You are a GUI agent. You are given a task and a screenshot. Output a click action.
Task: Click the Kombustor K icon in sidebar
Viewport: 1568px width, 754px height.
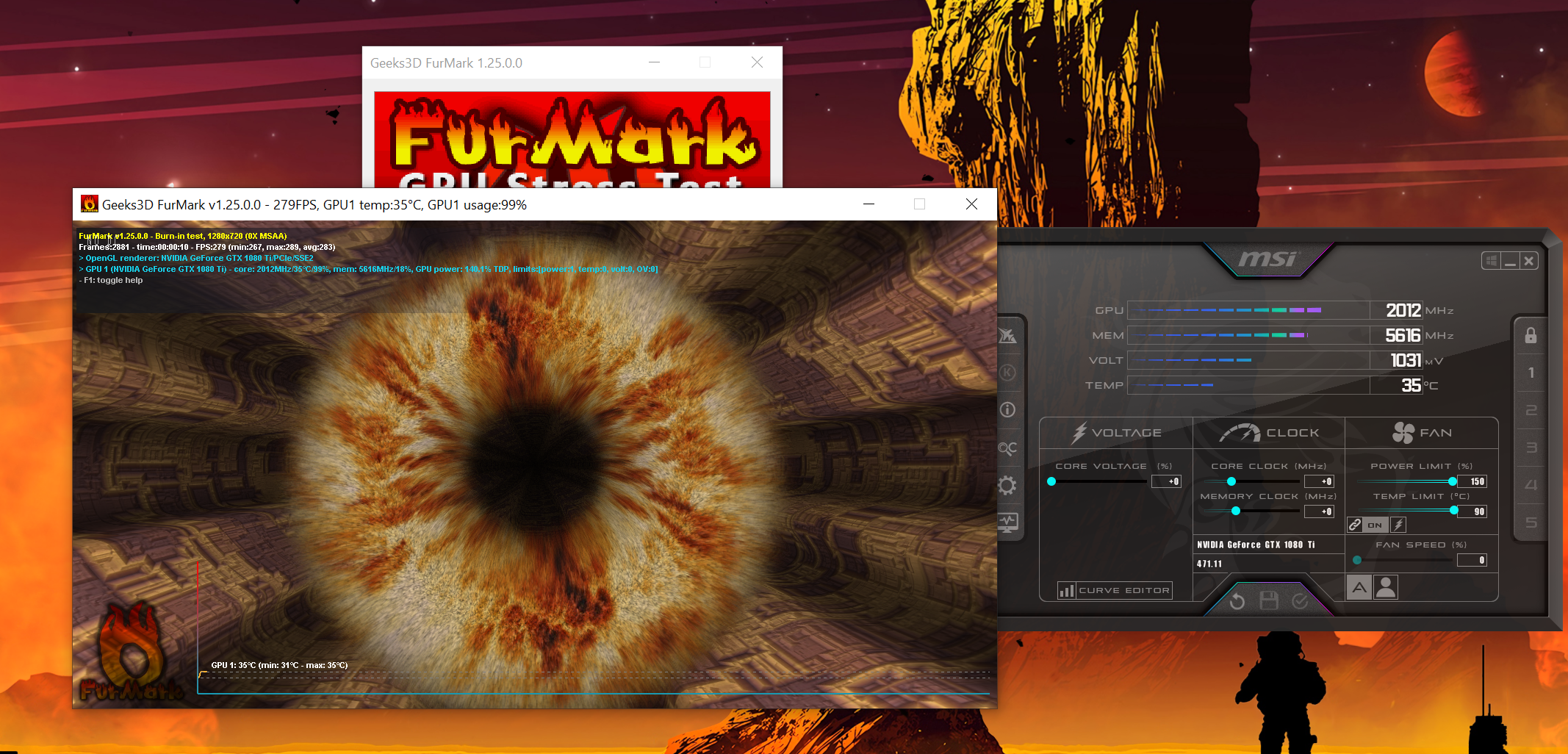[x=1007, y=373]
